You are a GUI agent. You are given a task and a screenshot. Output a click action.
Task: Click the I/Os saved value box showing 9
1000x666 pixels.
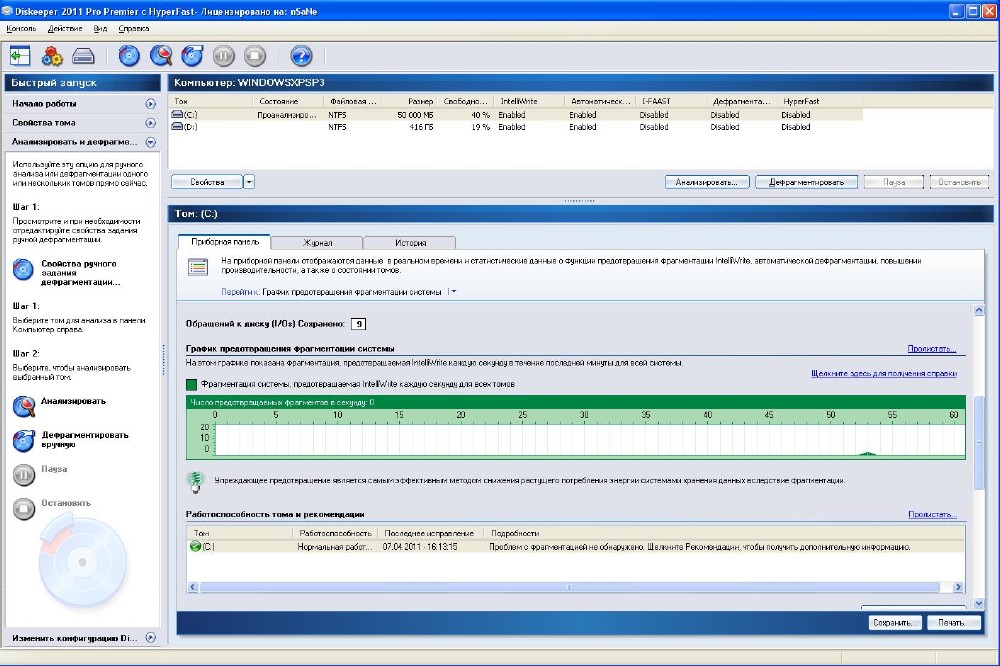coord(358,324)
